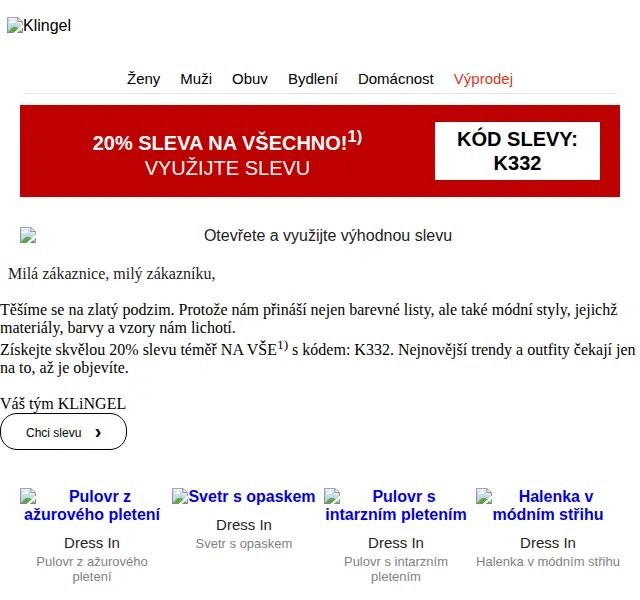Click the Halenka v módním střihu image icon

click(484, 496)
